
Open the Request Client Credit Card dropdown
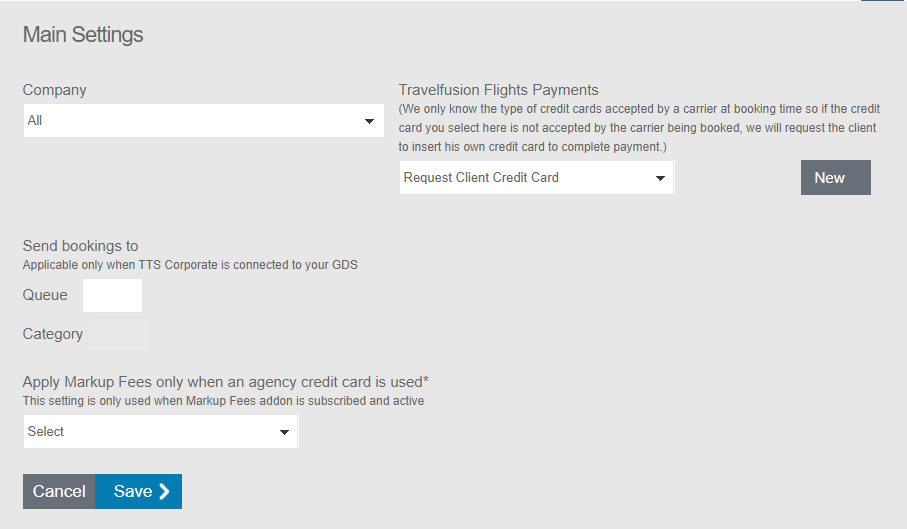[525, 178]
